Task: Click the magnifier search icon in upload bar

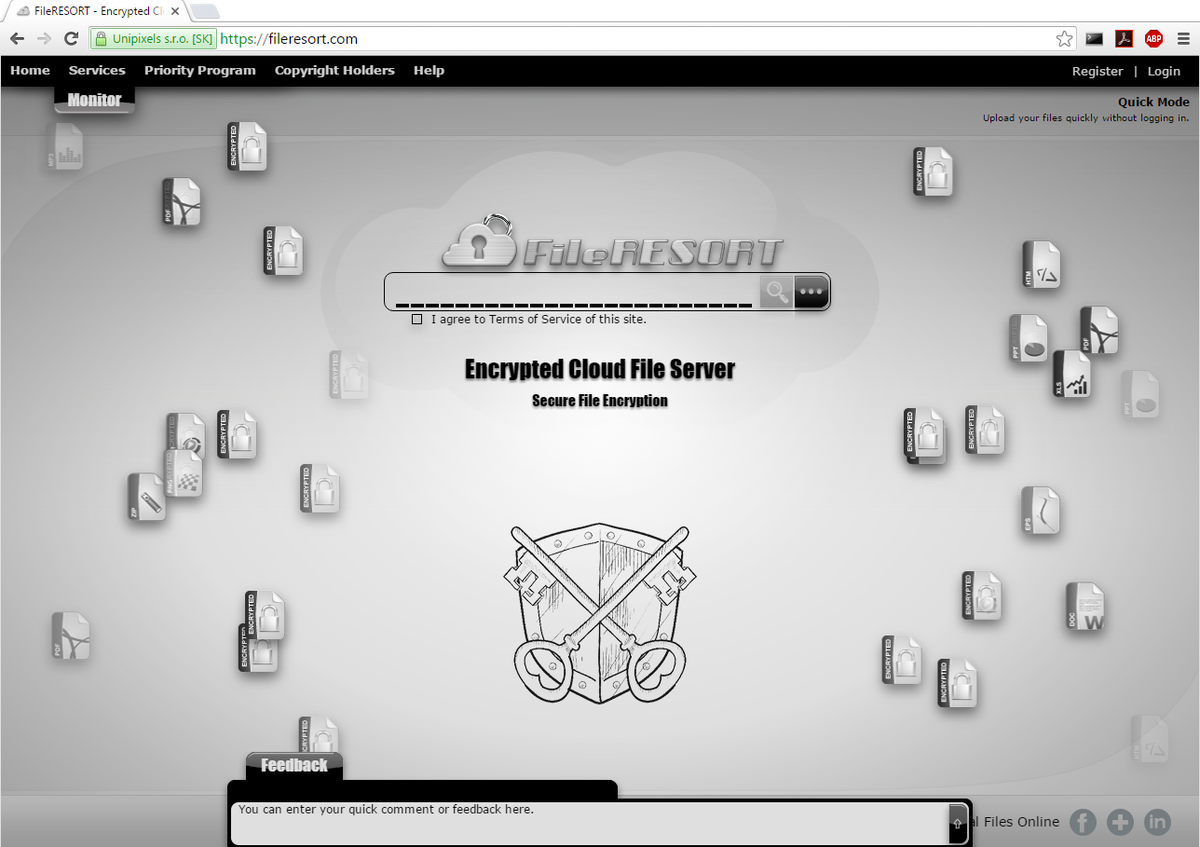Action: pyautogui.click(x=776, y=292)
